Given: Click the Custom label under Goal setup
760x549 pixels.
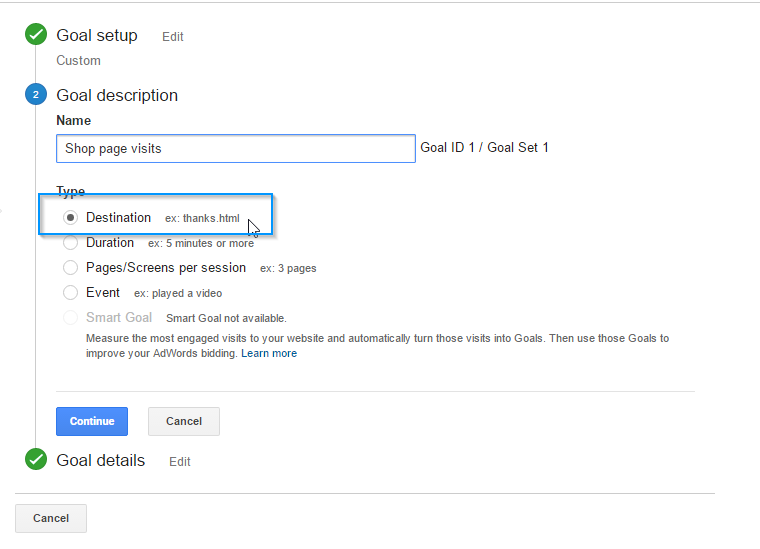Looking at the screenshot, I should 79,61.
